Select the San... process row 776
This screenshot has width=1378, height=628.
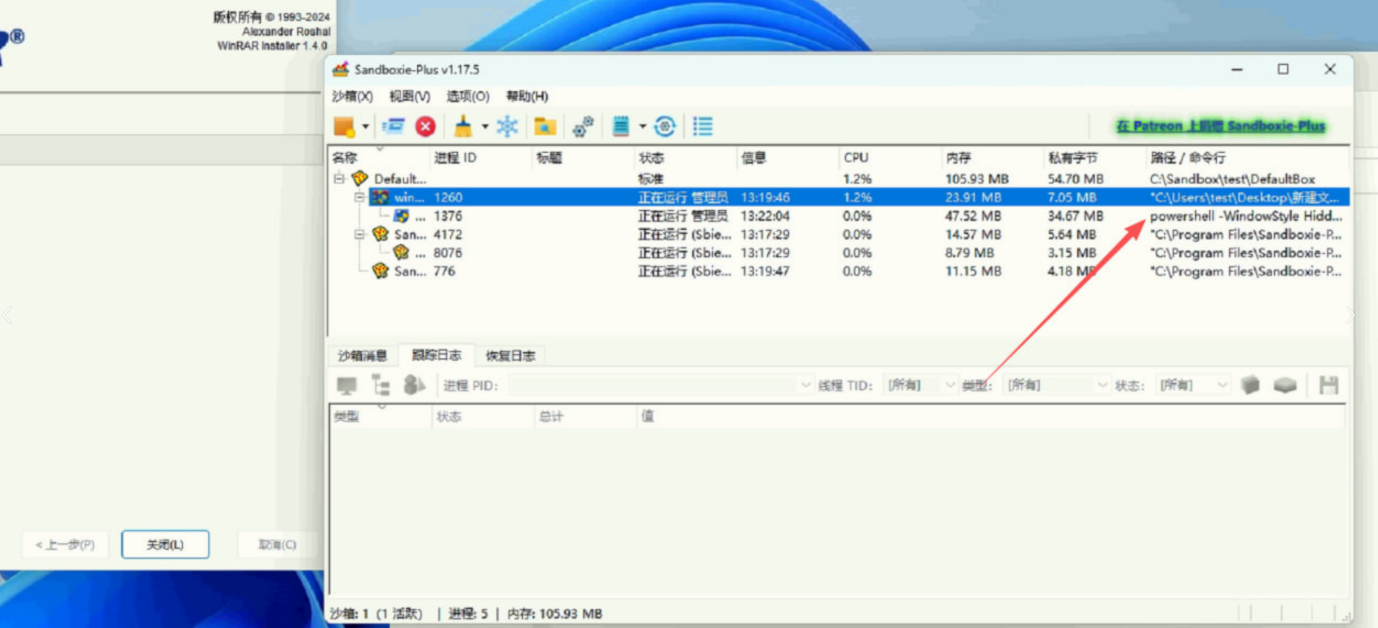[840, 271]
